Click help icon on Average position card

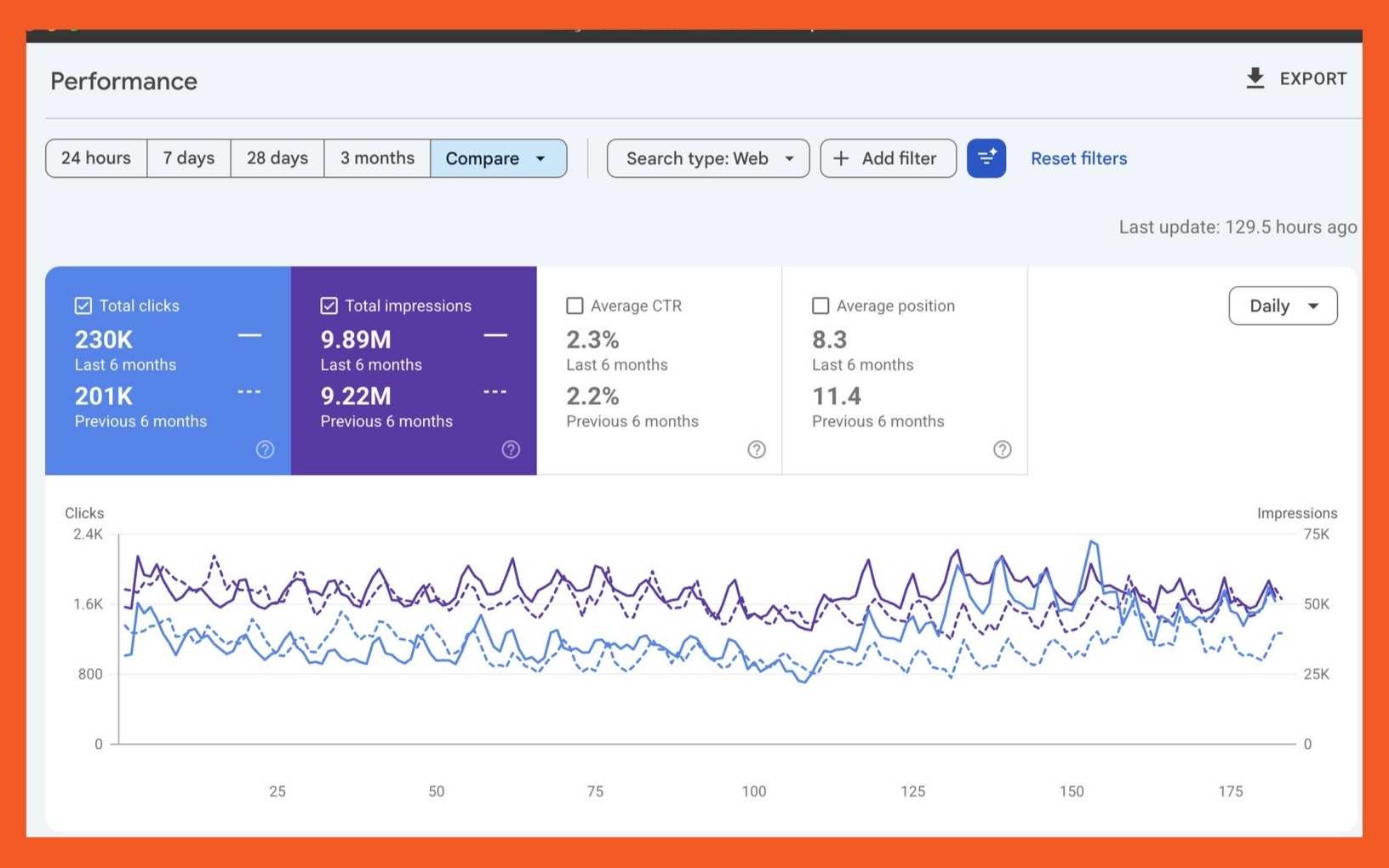click(1003, 449)
